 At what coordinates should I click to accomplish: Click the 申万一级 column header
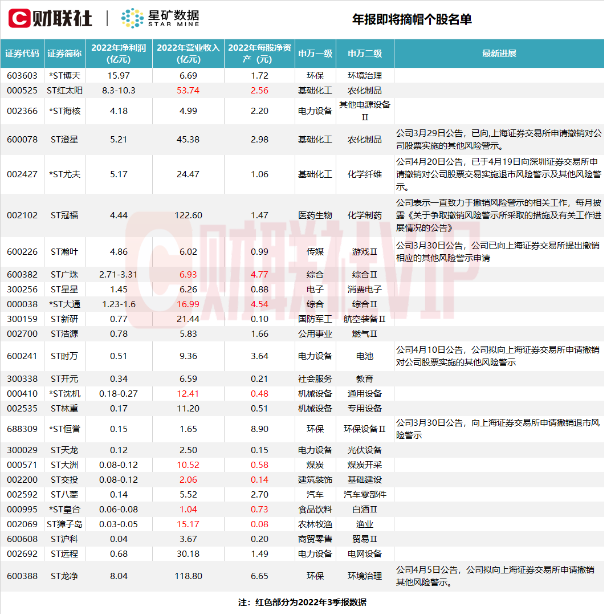click(315, 54)
